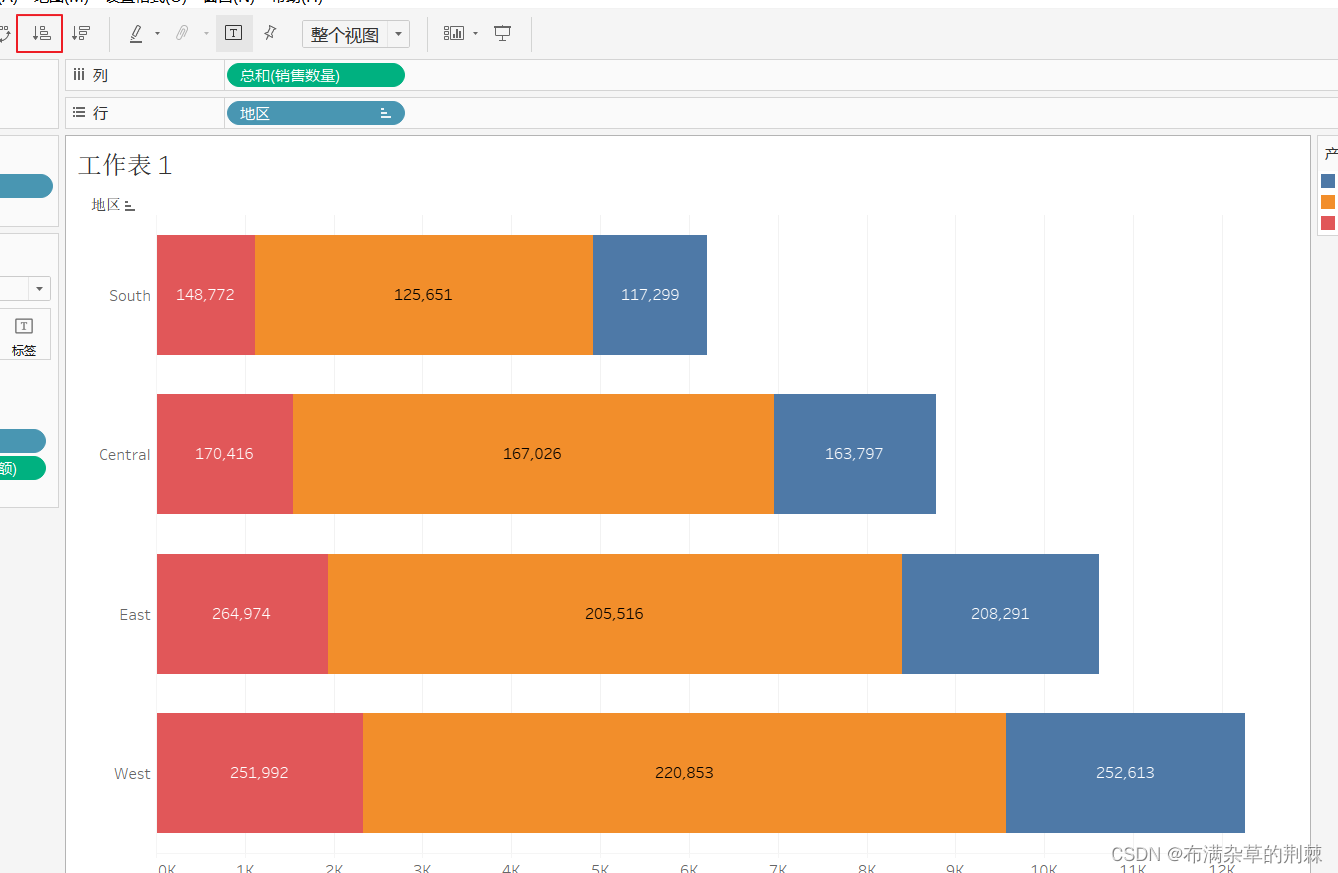Open the highlight pen dropdown arrow
1338x873 pixels.
coord(157,33)
